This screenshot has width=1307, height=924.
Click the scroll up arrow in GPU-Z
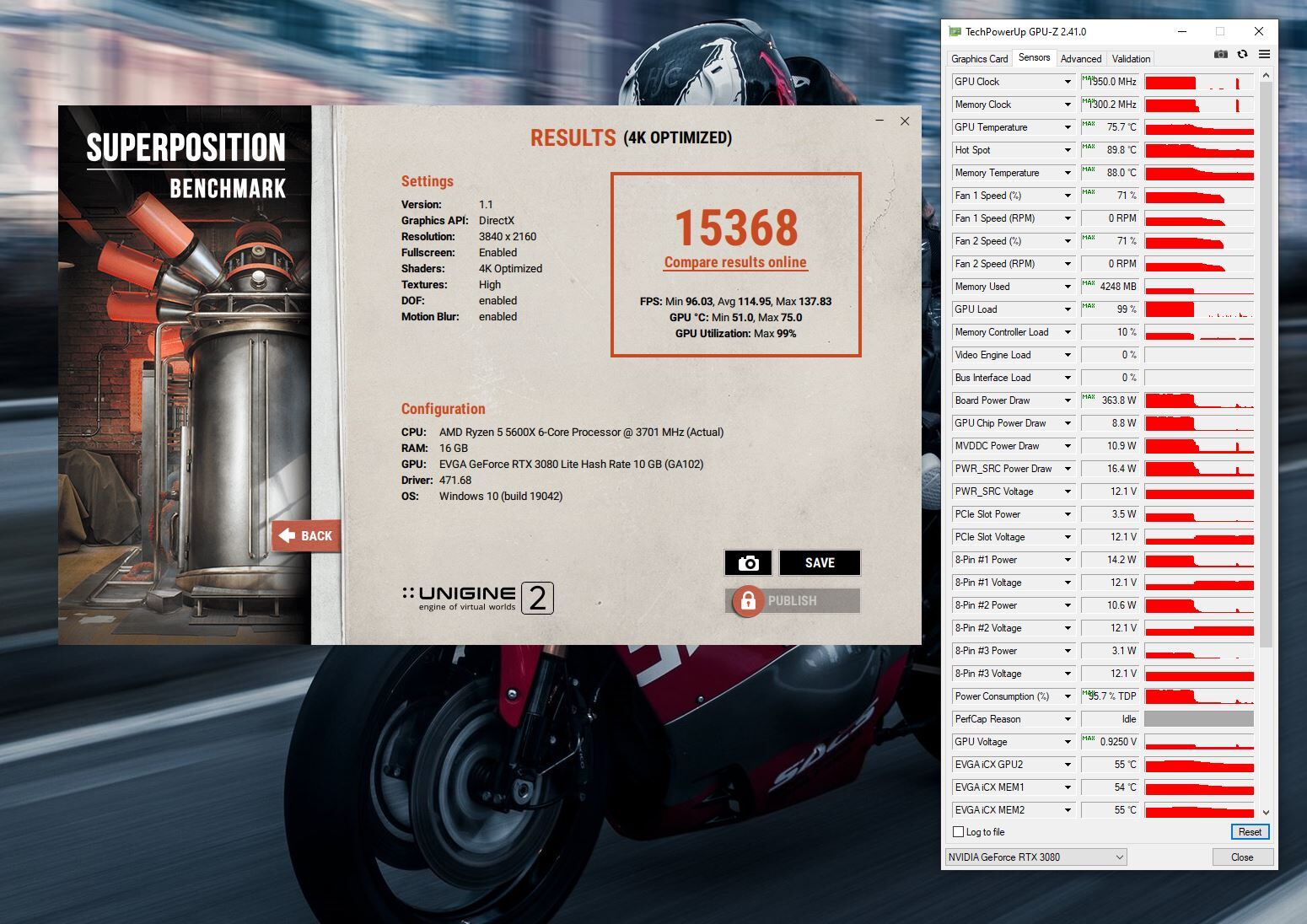[x=1266, y=76]
